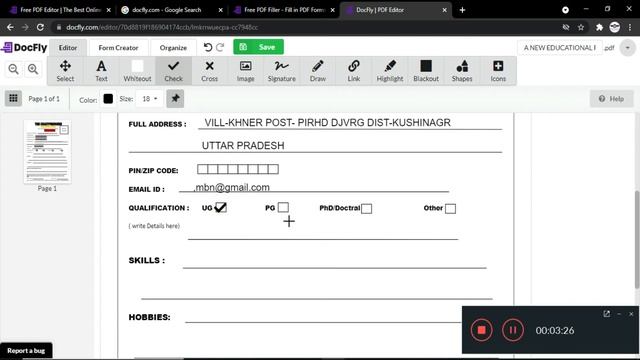The height and width of the screenshot is (360, 640).
Task: Click the mbn@gmail.com email text
Action: coord(232,187)
